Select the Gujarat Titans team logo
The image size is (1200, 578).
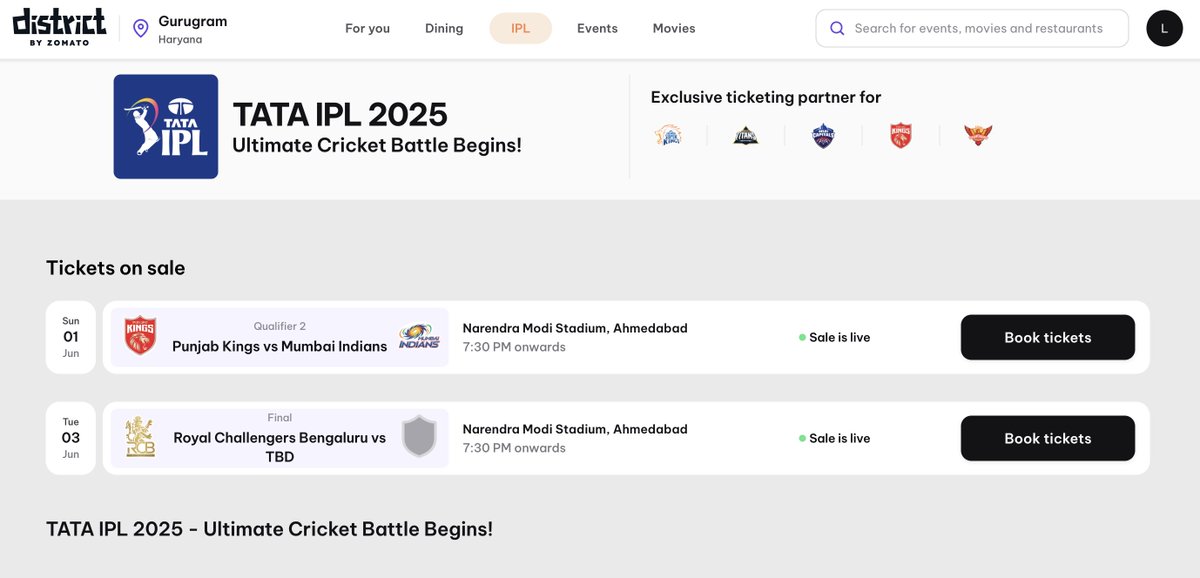[745, 135]
